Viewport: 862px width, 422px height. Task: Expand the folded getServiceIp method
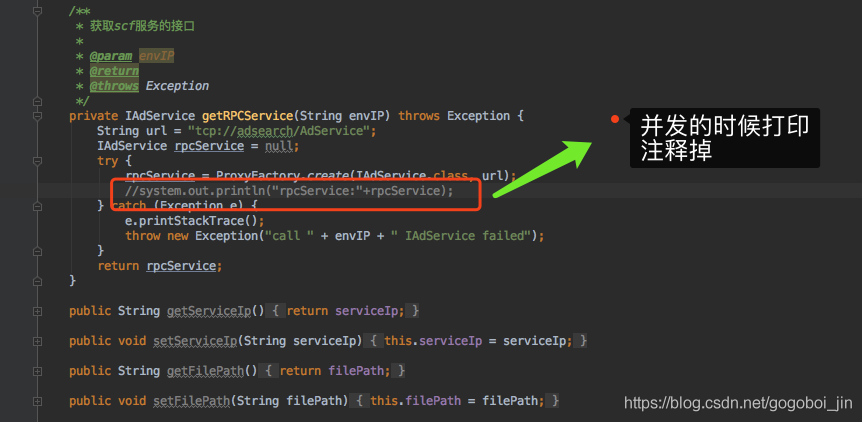[37, 311]
